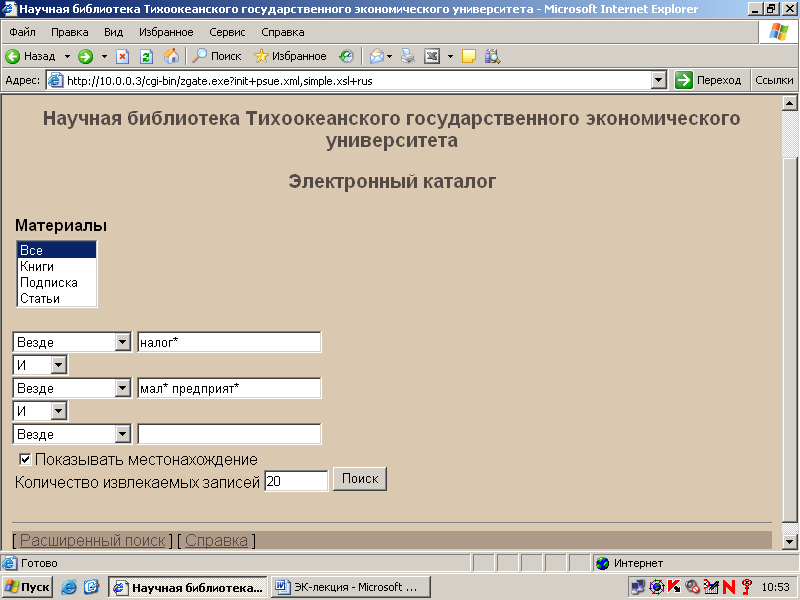This screenshot has width=800, height=600.
Task: Click the record count field with 20
Action: pyautogui.click(x=296, y=481)
